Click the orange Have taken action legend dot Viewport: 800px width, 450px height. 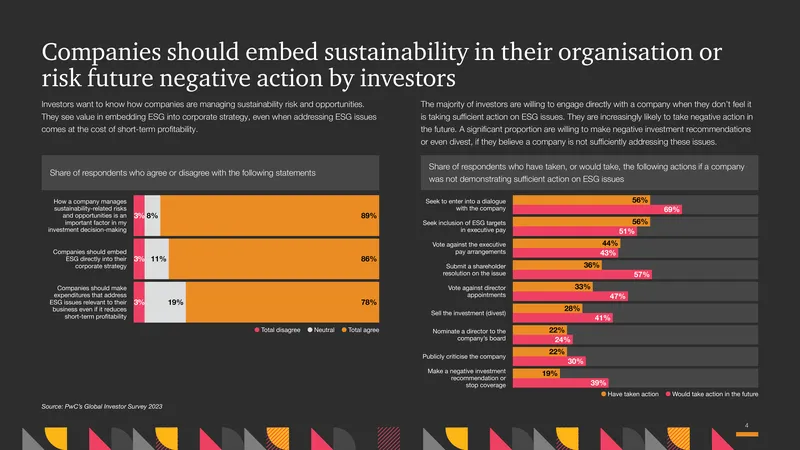click(604, 394)
